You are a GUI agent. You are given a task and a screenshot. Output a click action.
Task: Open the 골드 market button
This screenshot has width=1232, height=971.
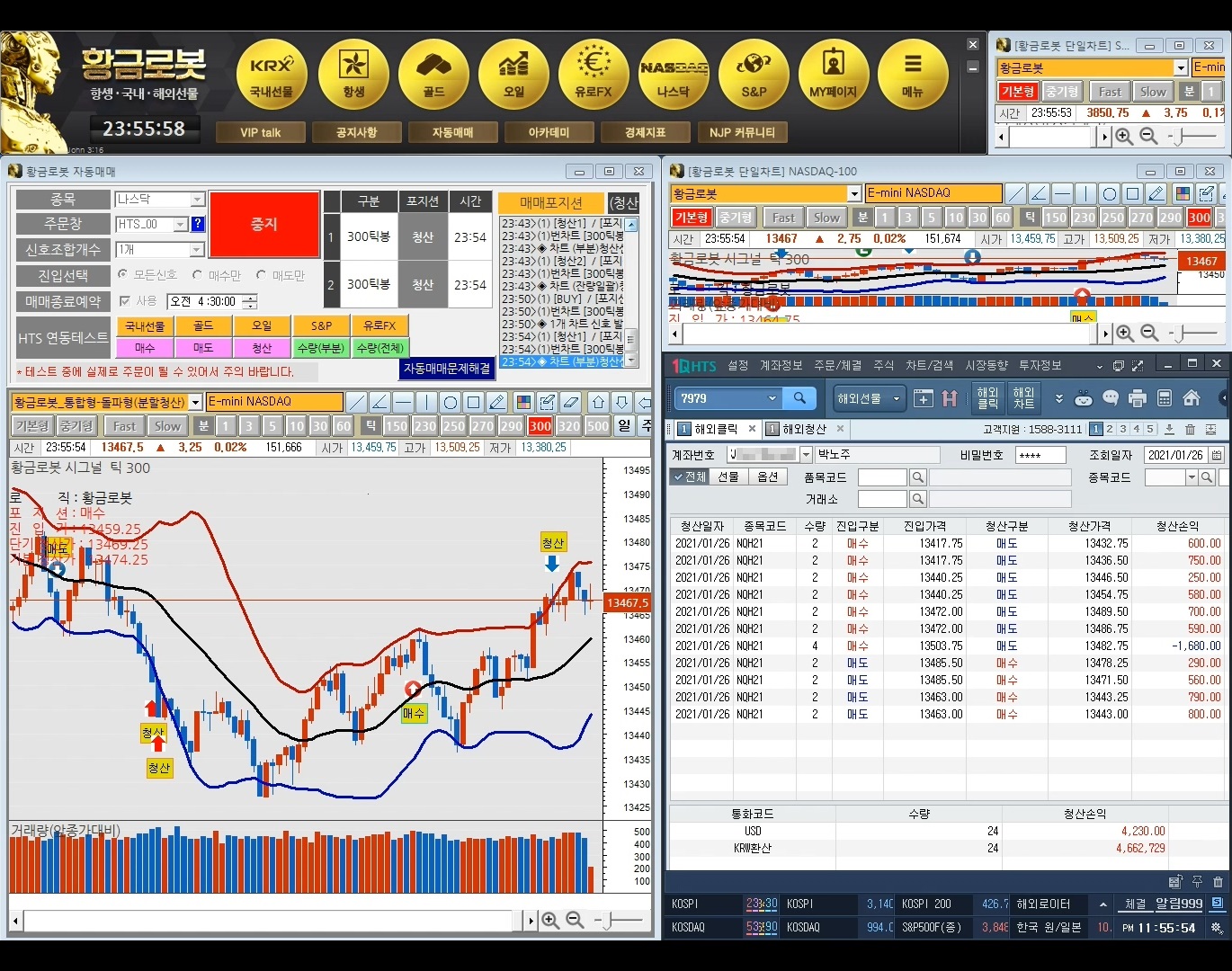click(x=433, y=75)
